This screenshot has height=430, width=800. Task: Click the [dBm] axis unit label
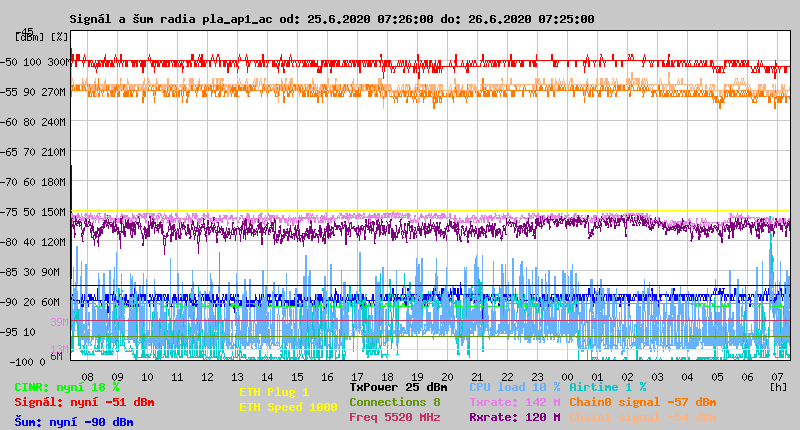pyautogui.click(x=29, y=36)
